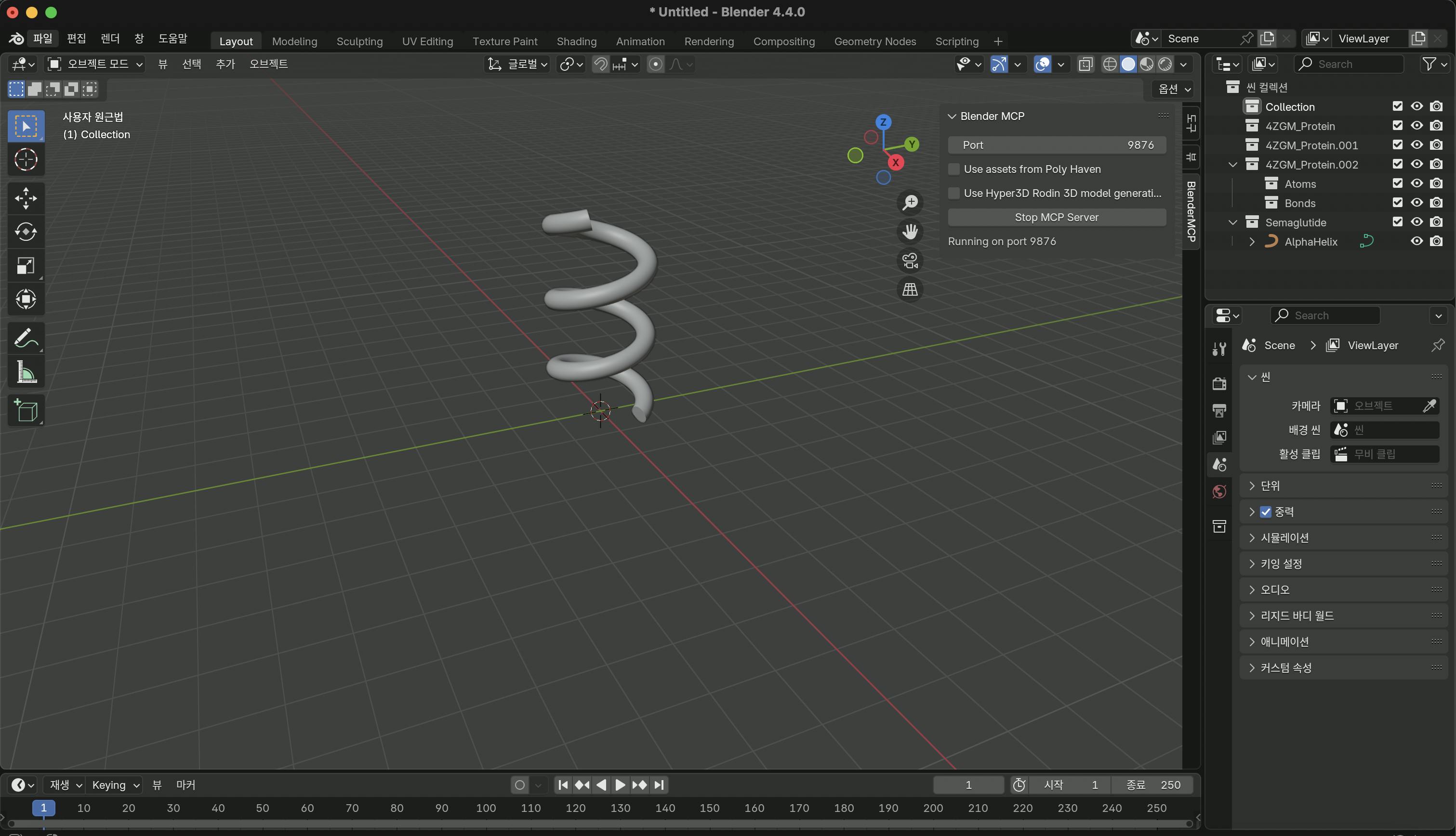
Task: Open the 파일 (File) menu
Action: coord(42,39)
